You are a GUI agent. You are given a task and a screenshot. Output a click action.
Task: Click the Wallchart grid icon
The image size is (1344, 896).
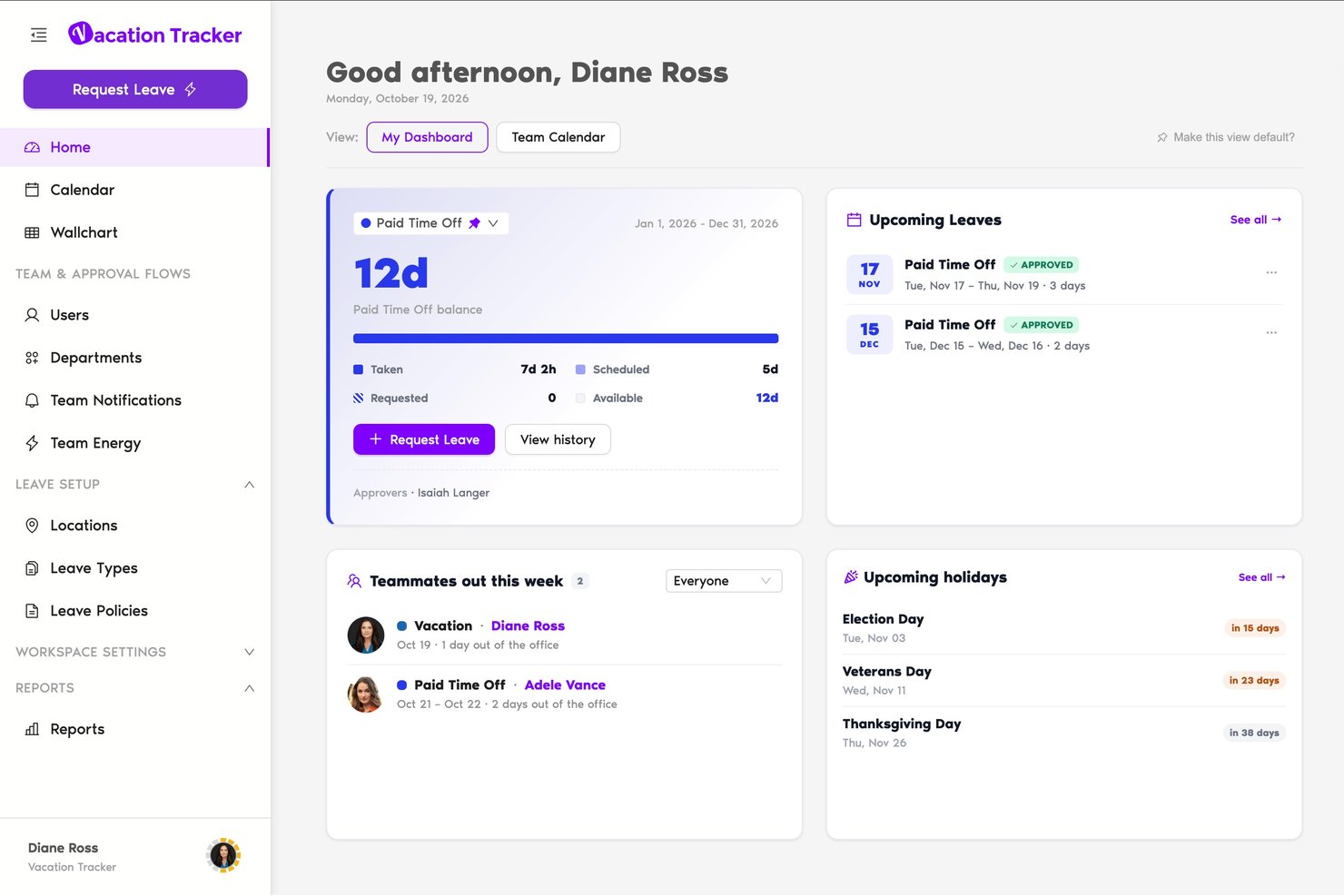pyautogui.click(x=32, y=232)
